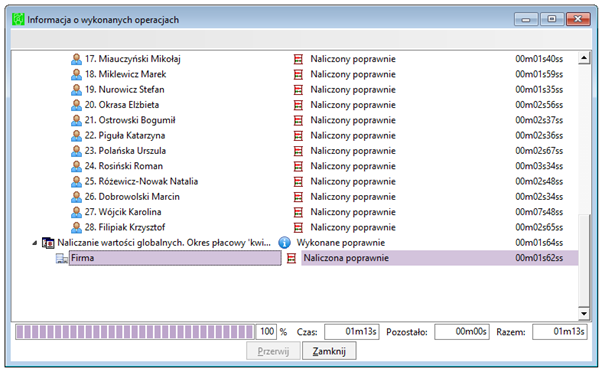Click the blue info icon next to Wykonane poprawnie
This screenshot has width=602, height=372.
tap(284, 243)
